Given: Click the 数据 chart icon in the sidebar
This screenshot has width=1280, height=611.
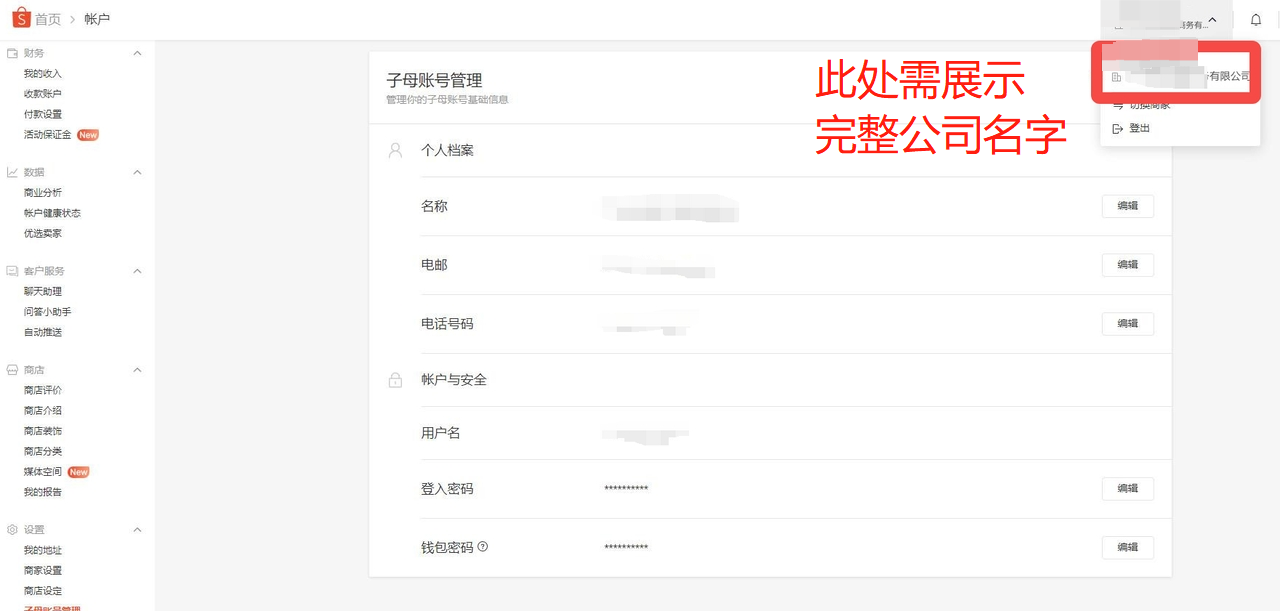Looking at the screenshot, I should [x=13, y=172].
